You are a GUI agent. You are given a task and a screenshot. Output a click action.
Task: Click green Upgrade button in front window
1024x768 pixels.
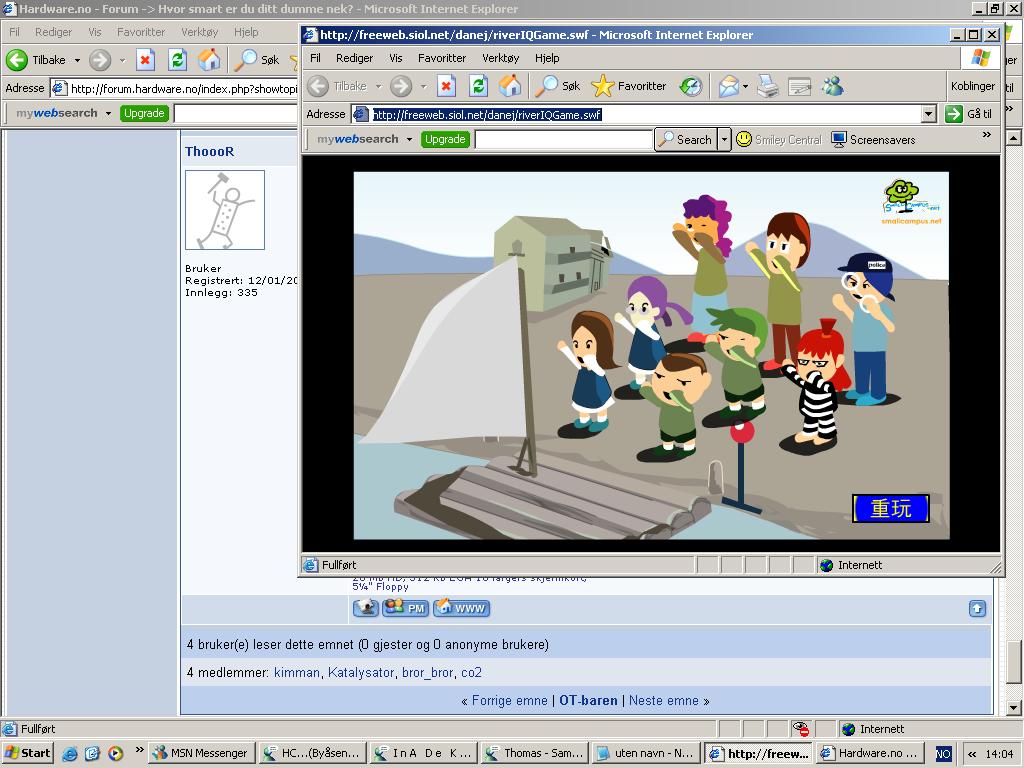[445, 139]
